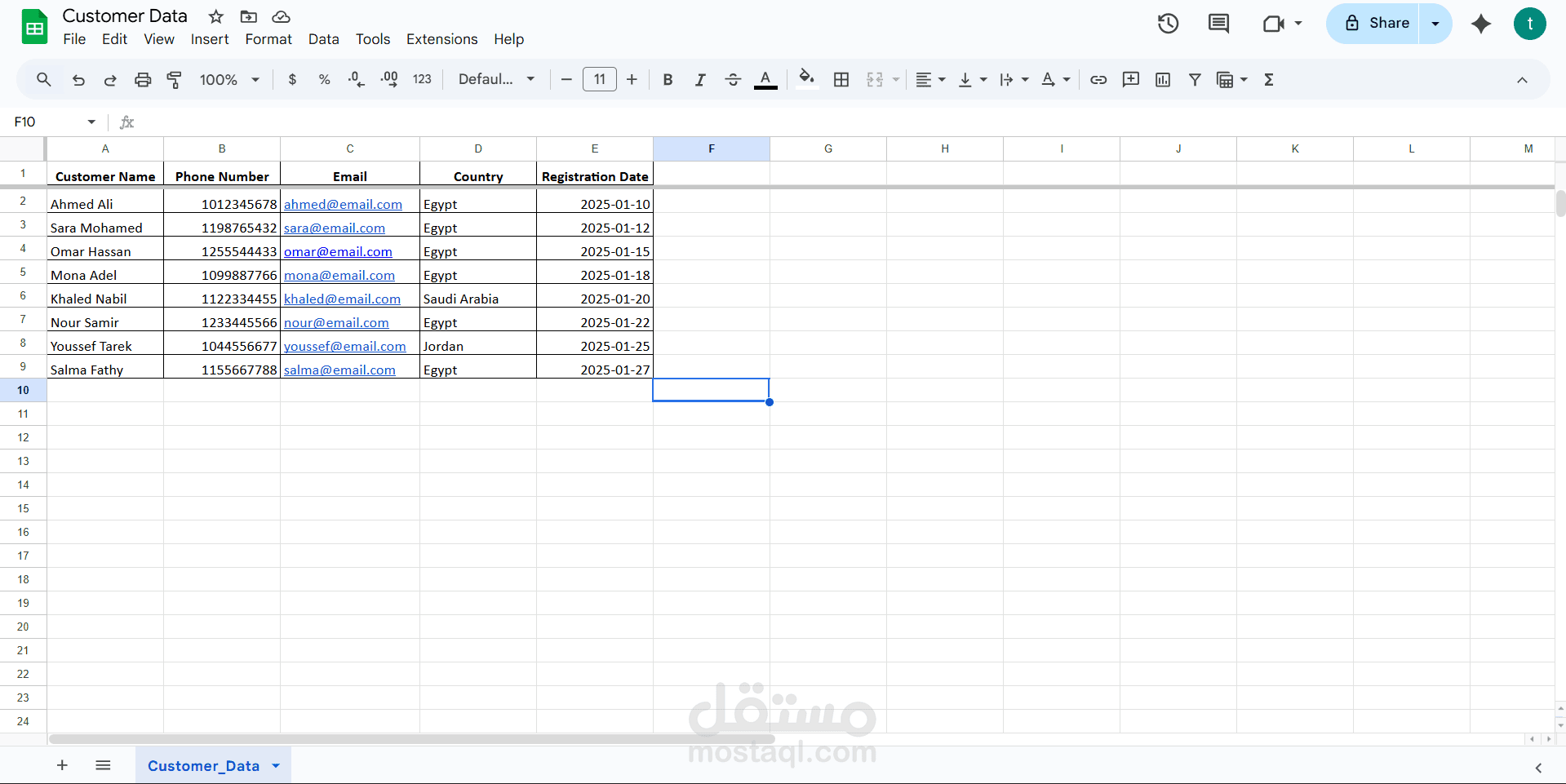This screenshot has height=784, width=1566.
Task: Open the zoom level dropdown
Action: click(x=228, y=79)
